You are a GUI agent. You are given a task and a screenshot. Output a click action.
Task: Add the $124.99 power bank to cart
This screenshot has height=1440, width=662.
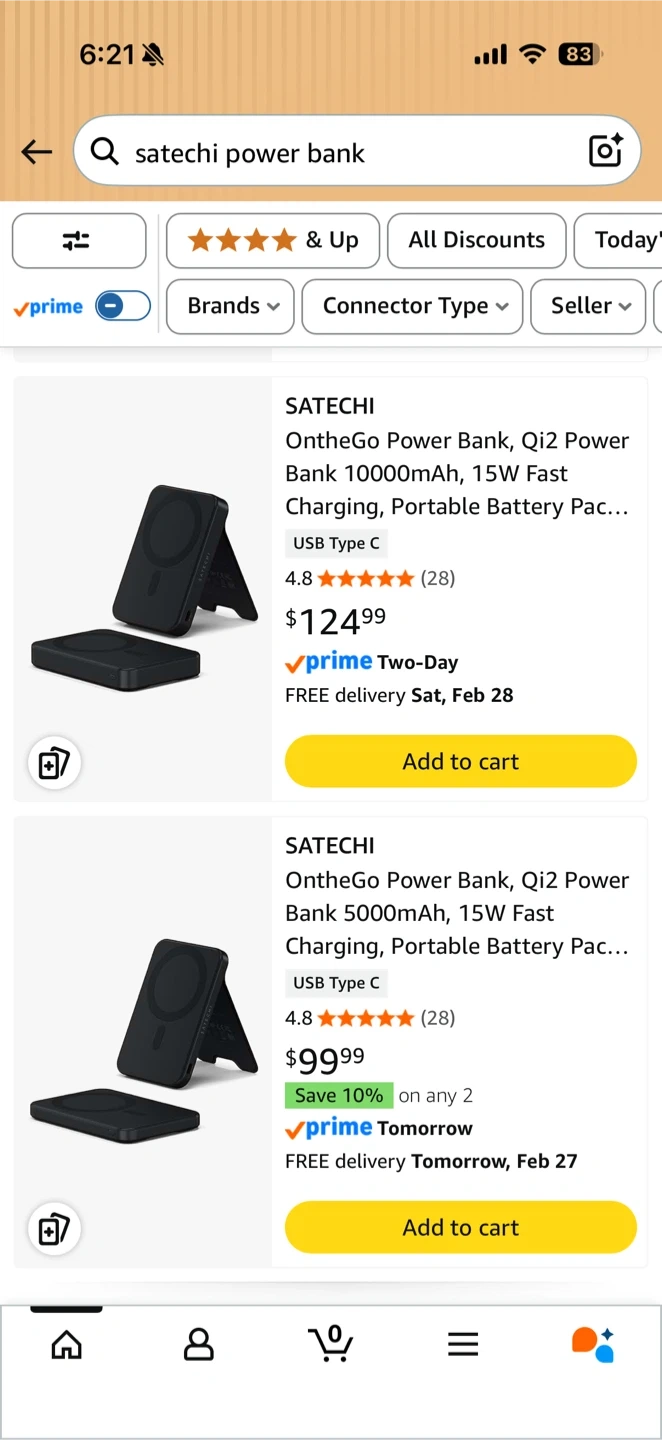point(461,762)
